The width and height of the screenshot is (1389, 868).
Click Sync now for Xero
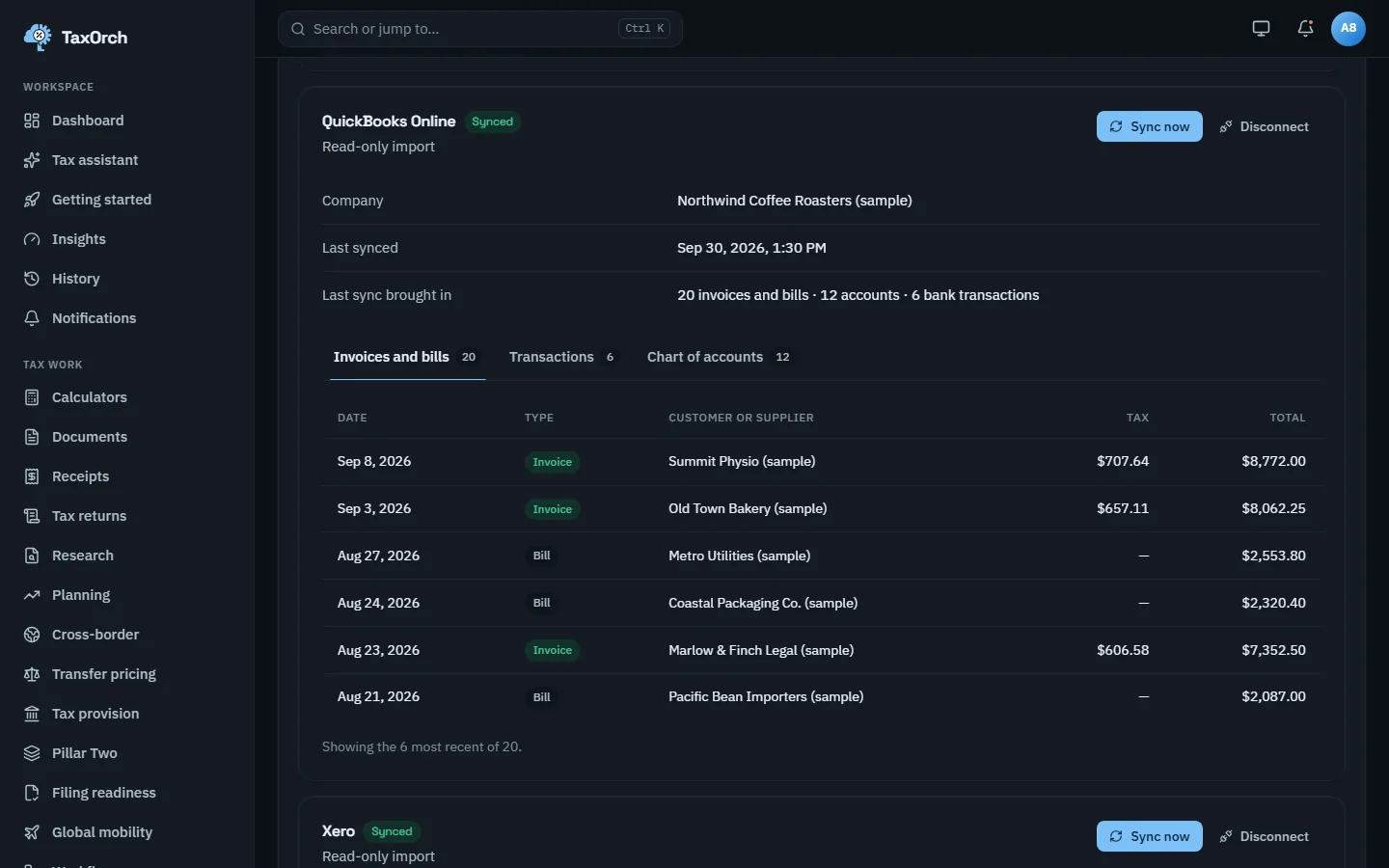(x=1150, y=836)
